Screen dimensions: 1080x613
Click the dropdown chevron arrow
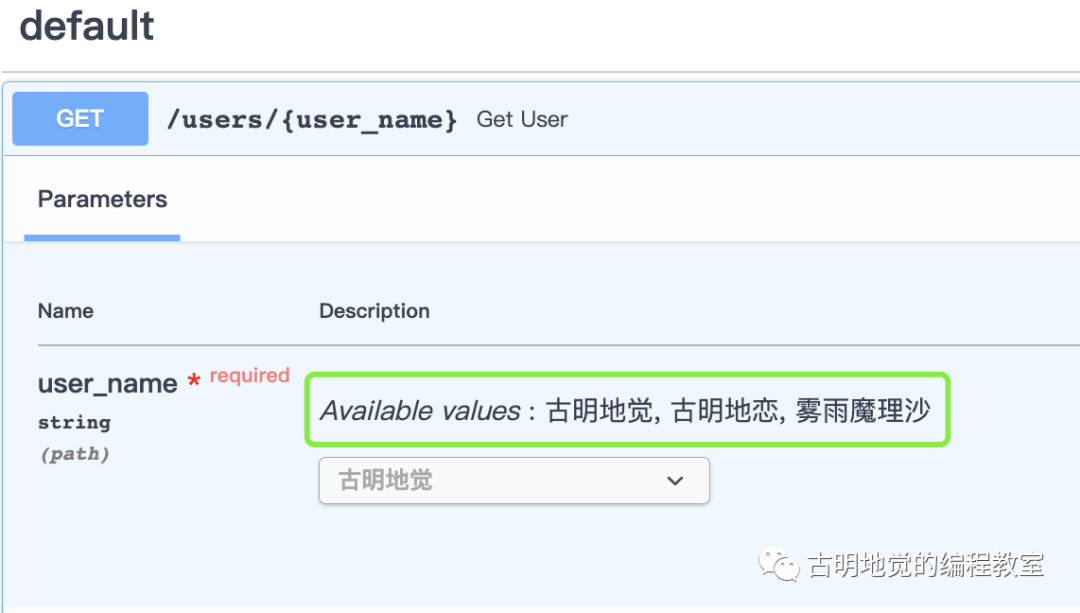click(676, 480)
